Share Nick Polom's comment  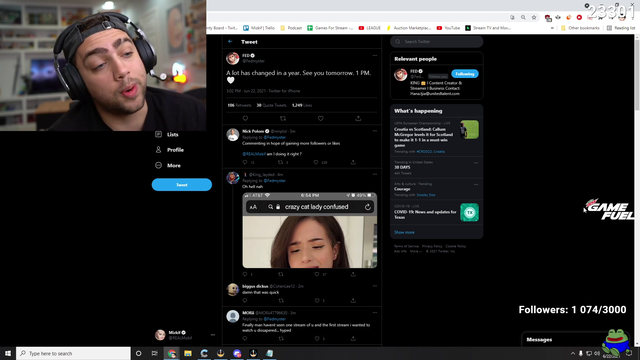pos(353,162)
